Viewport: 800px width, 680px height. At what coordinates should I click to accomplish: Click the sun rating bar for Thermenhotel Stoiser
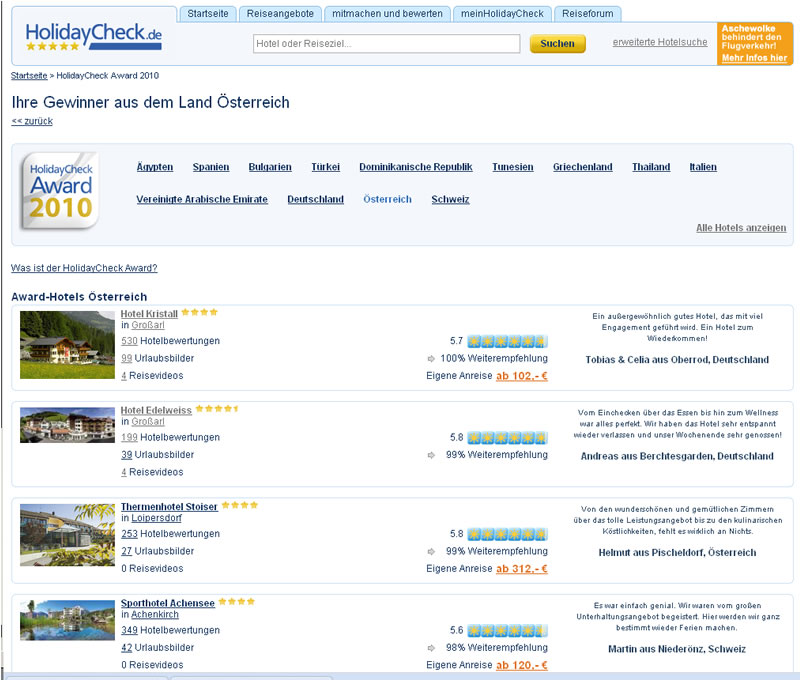tap(507, 534)
